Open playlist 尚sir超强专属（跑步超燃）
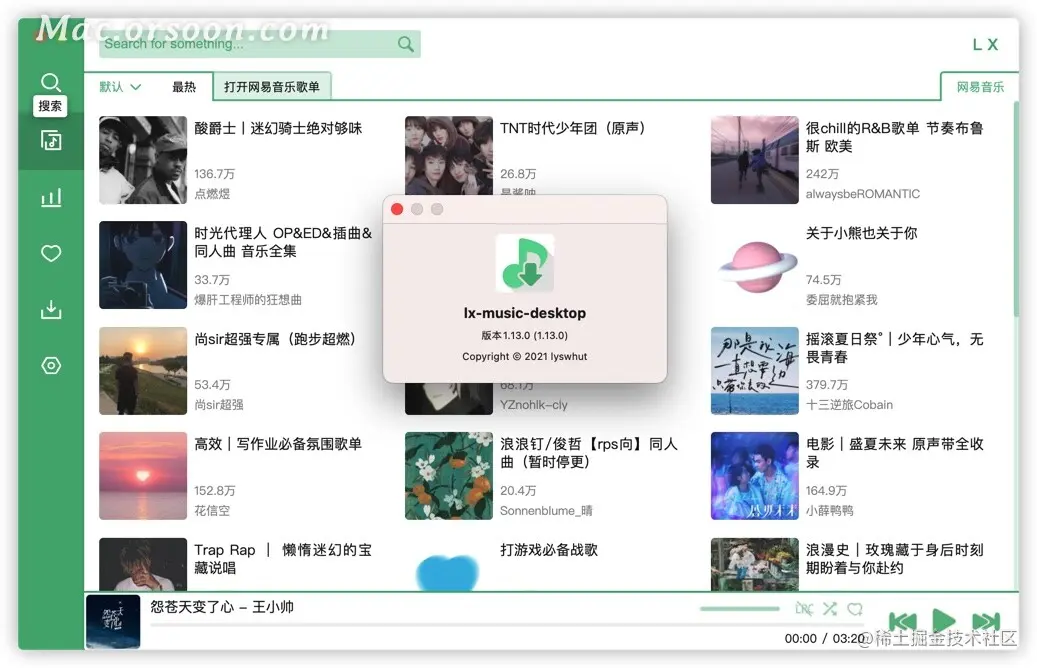Screen dimensions: 1037x668 click(278, 339)
